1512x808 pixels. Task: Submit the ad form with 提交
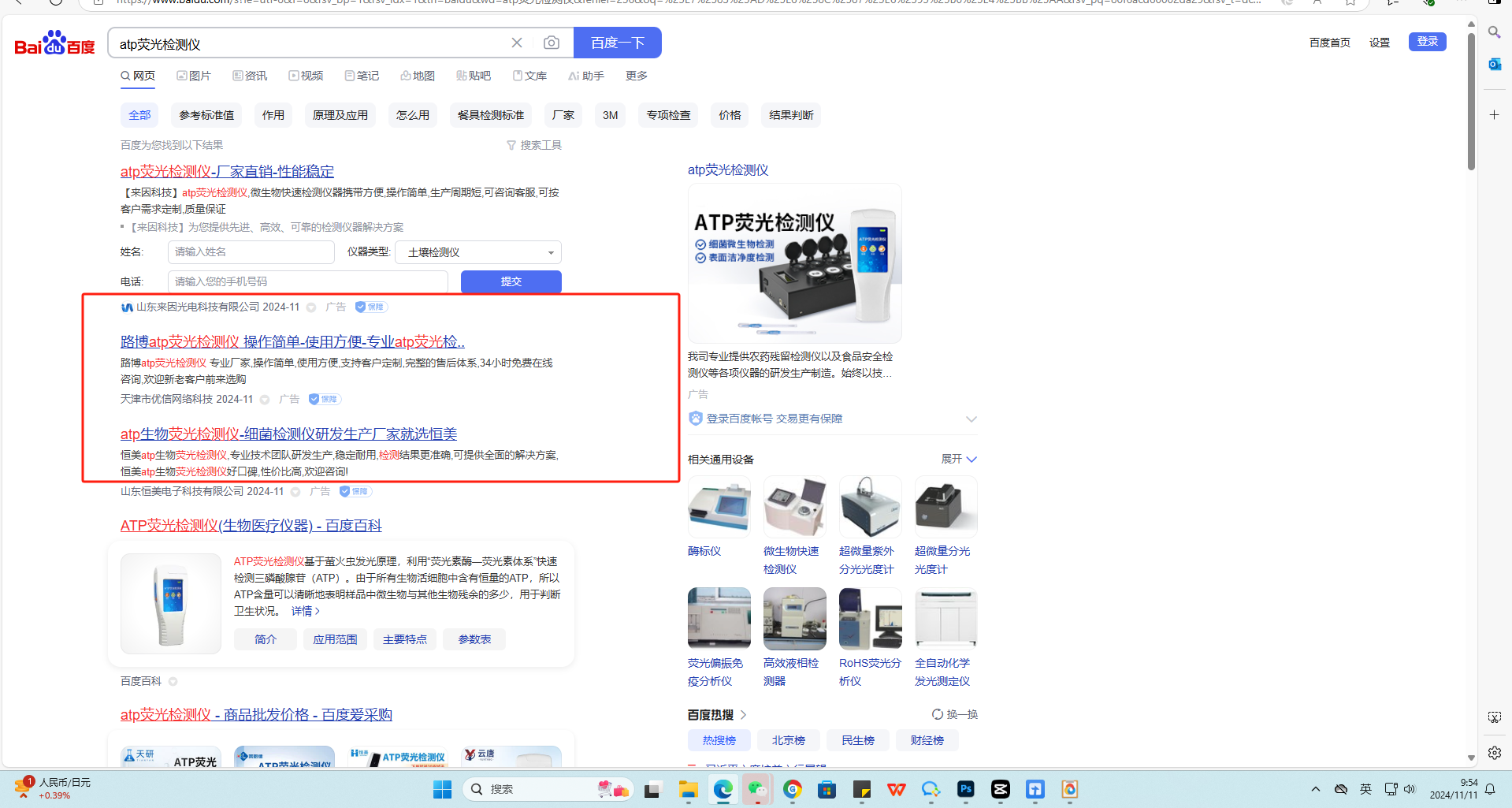[x=511, y=281]
